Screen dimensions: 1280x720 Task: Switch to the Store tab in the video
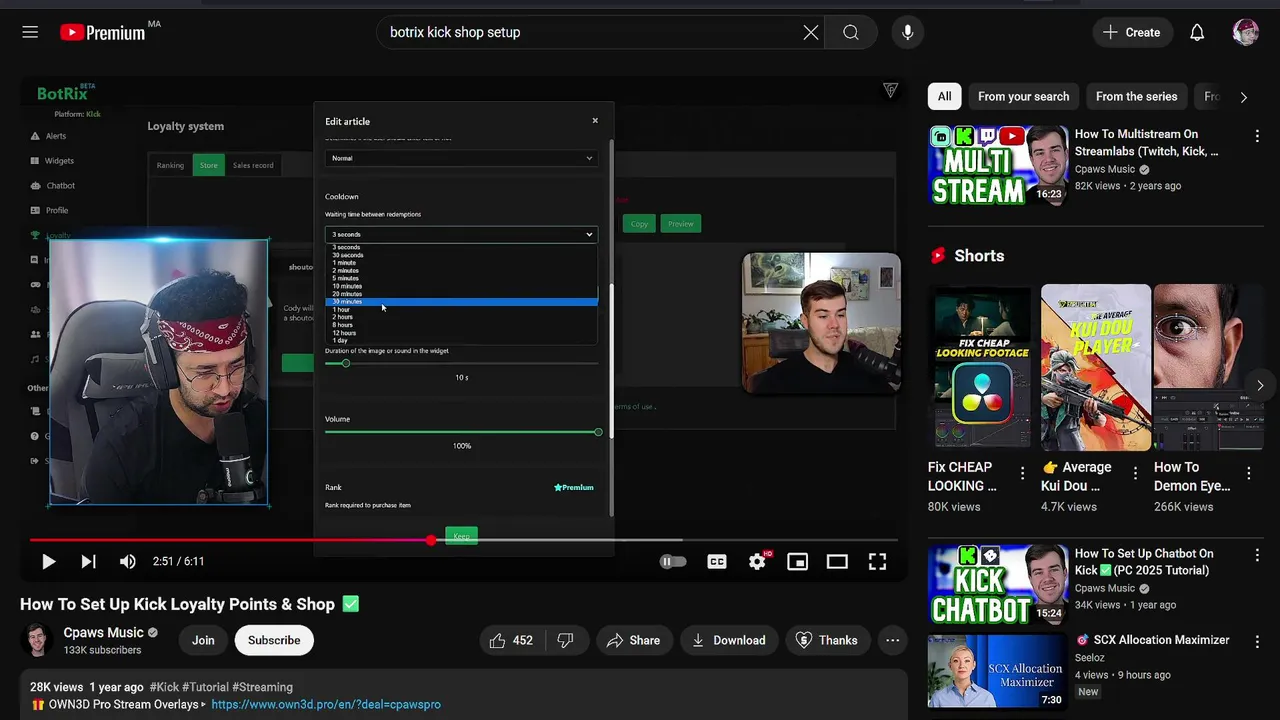coord(208,165)
